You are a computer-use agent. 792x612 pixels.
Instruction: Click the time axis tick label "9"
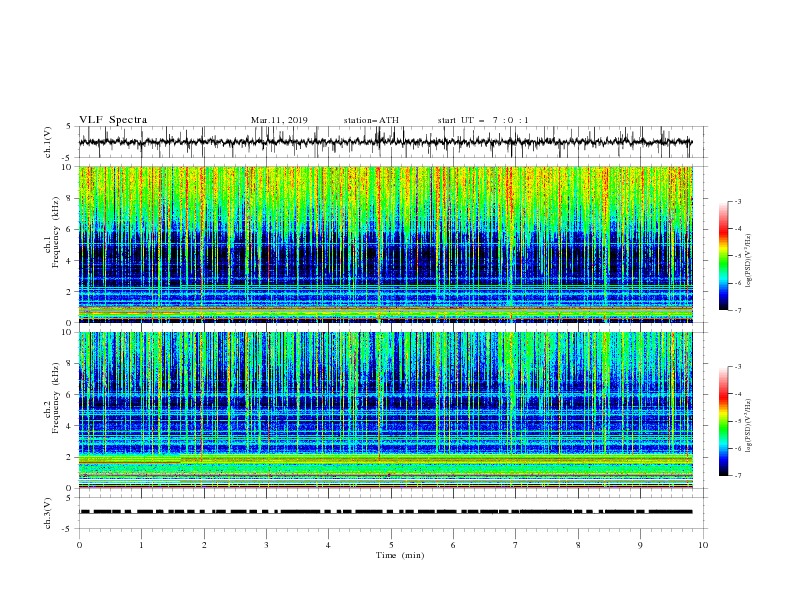[640, 545]
